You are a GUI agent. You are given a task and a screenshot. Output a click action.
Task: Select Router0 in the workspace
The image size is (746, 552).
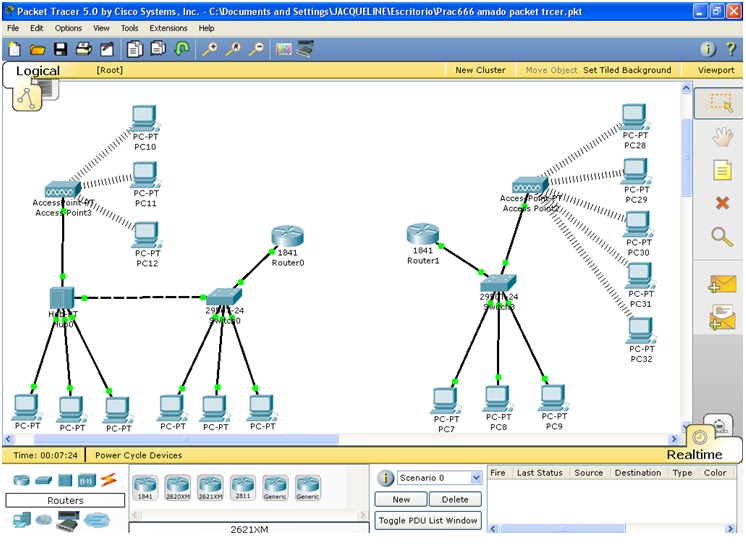pyautogui.click(x=287, y=237)
